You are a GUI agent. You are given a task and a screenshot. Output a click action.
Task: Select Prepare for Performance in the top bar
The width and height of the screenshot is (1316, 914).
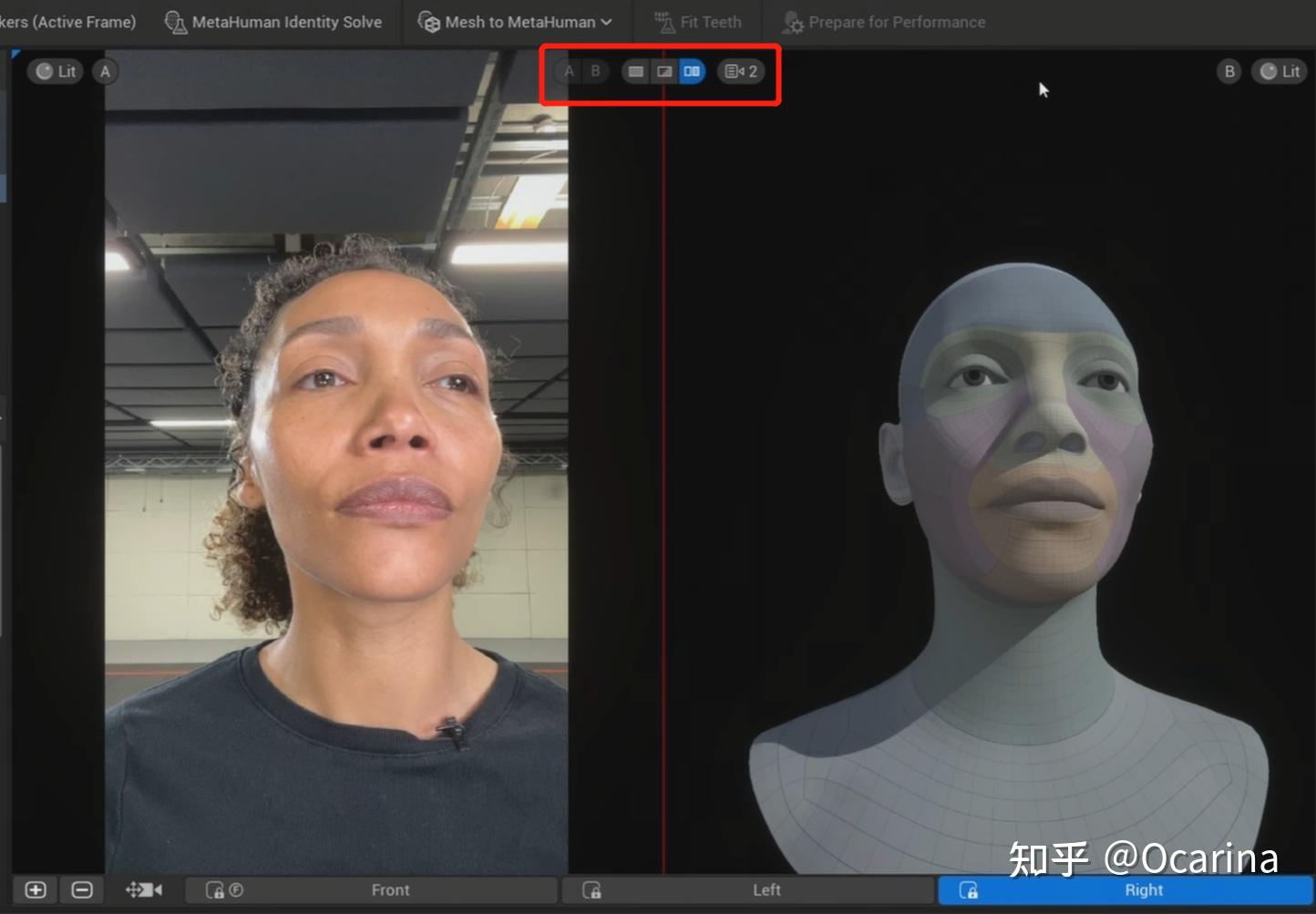(x=882, y=21)
